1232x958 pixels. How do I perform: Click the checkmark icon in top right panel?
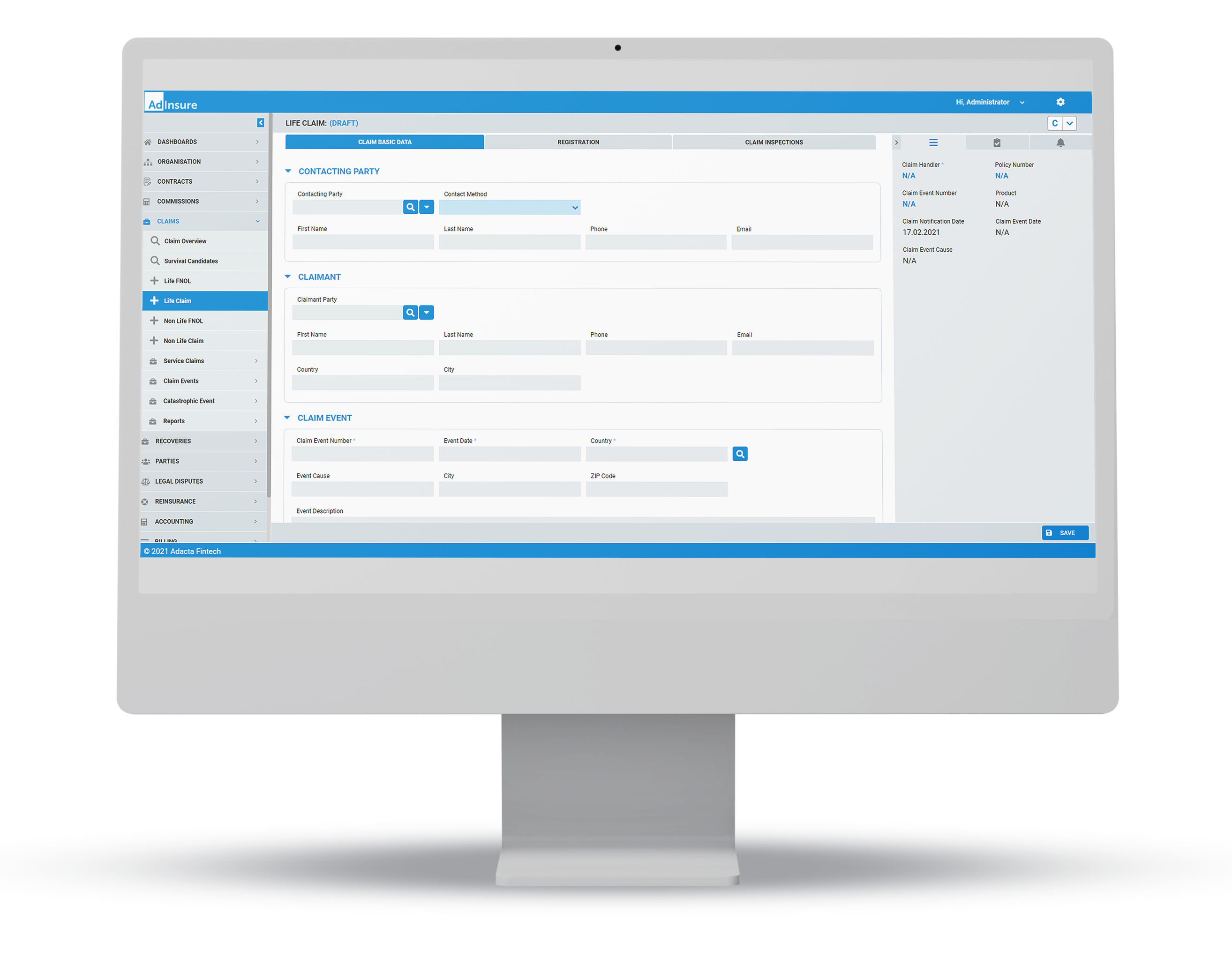point(997,142)
